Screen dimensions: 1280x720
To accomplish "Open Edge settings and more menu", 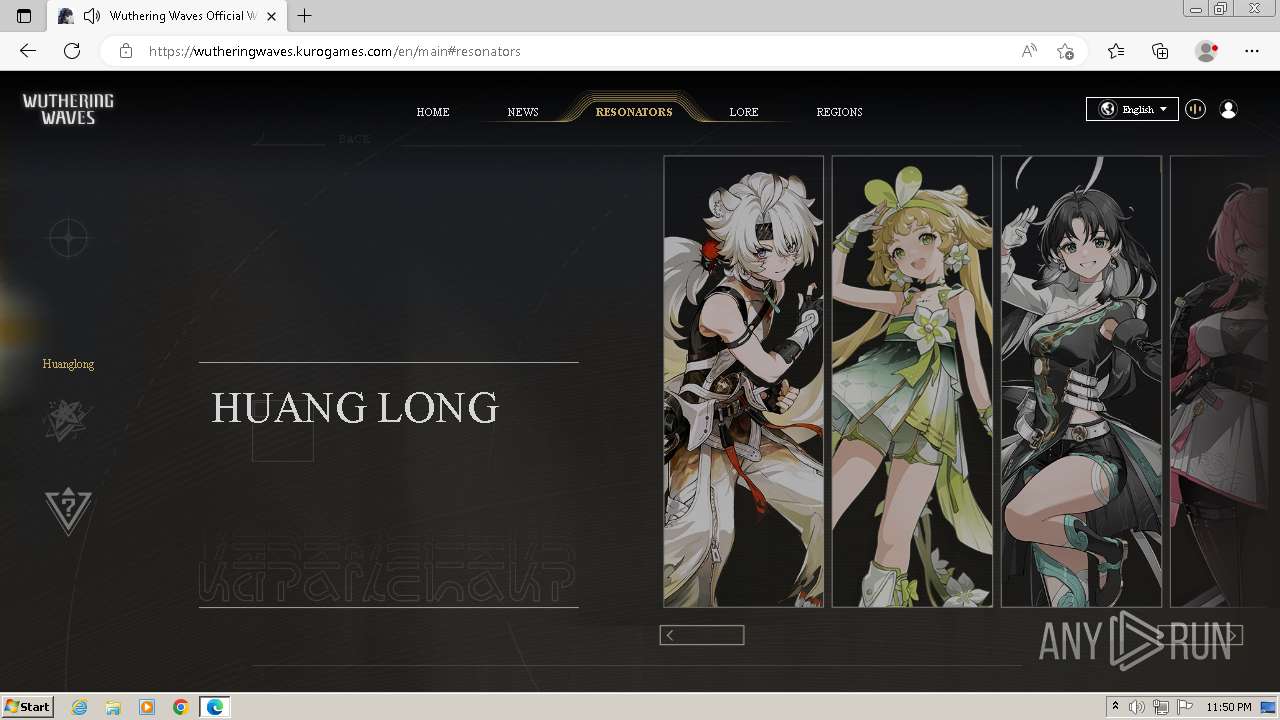I will (1252, 51).
